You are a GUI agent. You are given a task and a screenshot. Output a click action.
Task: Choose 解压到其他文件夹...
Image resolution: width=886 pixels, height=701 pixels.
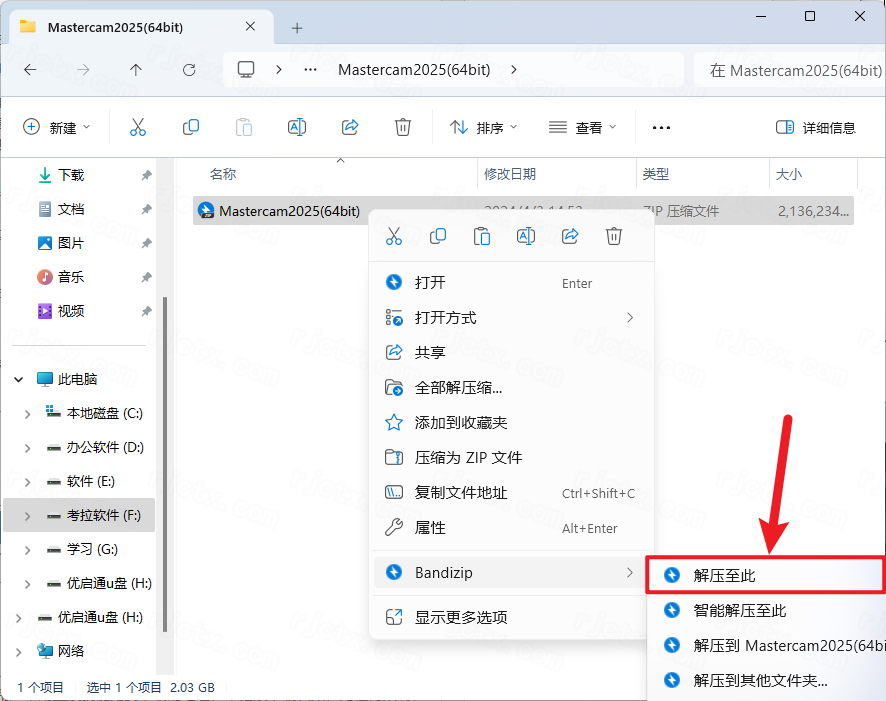coord(767,681)
